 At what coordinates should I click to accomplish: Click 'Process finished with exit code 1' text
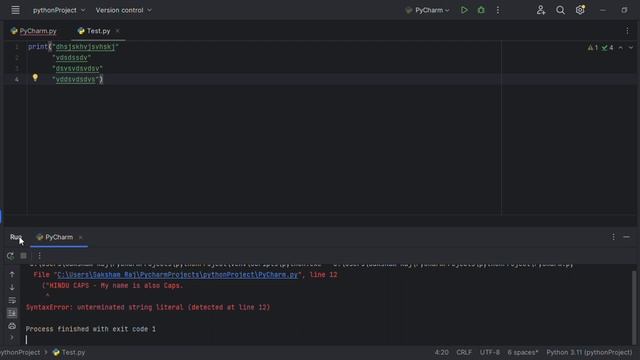(x=91, y=329)
